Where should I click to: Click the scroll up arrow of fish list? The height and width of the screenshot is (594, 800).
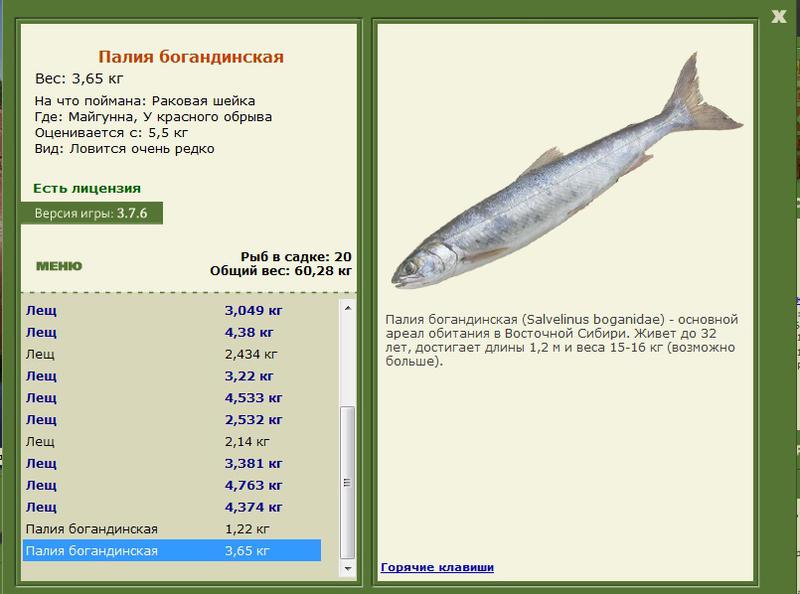347,308
